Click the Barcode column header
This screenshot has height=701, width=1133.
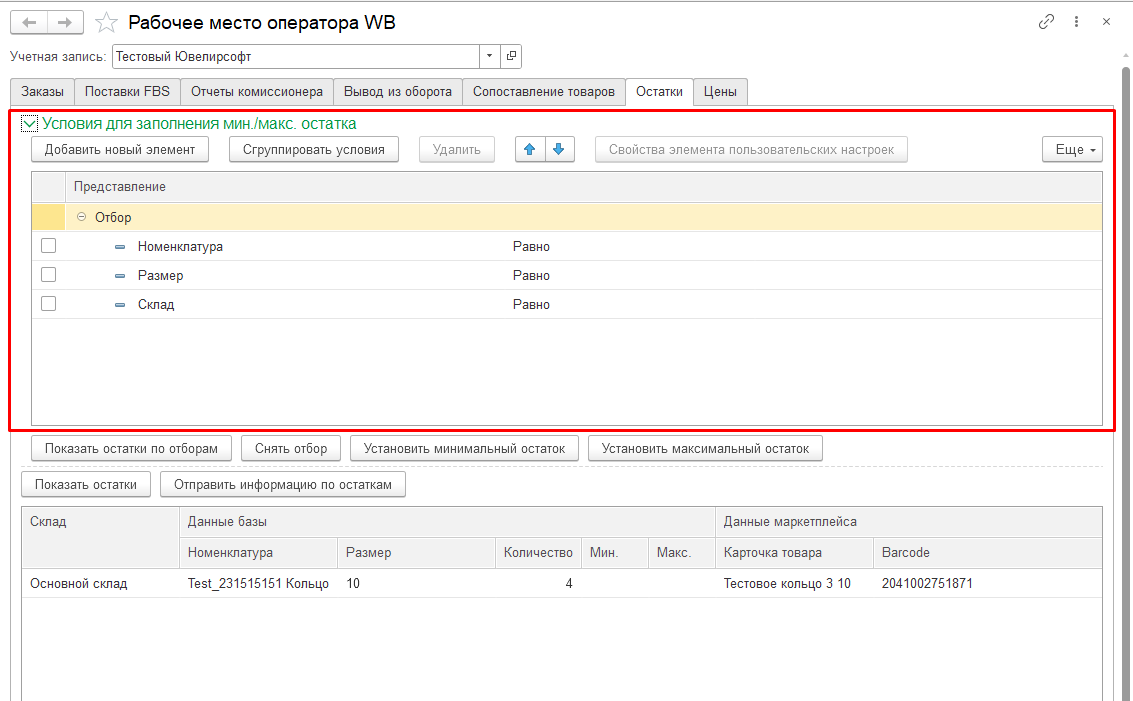(987, 552)
